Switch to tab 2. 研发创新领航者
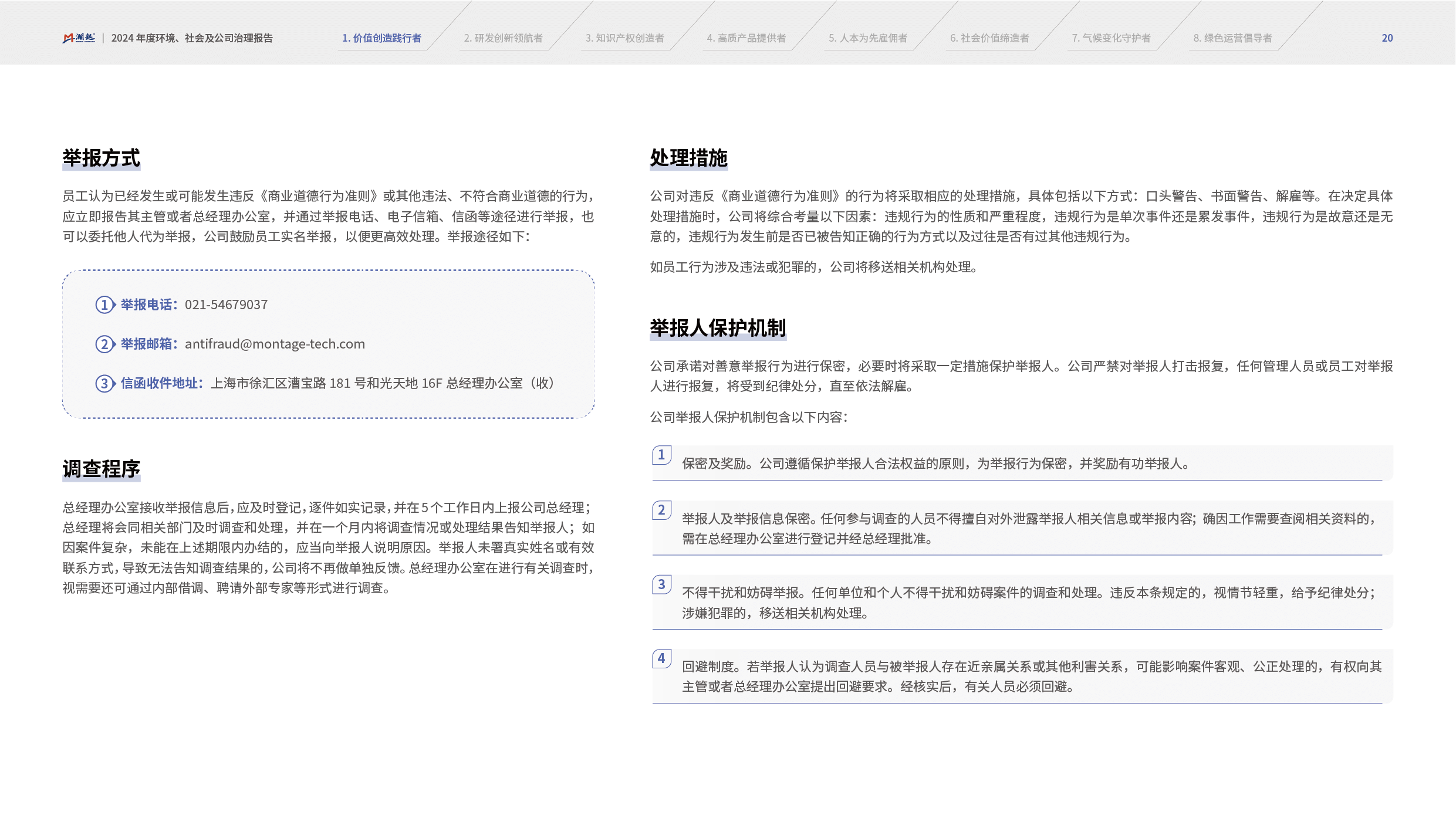The height and width of the screenshot is (815, 1456). coord(503,38)
